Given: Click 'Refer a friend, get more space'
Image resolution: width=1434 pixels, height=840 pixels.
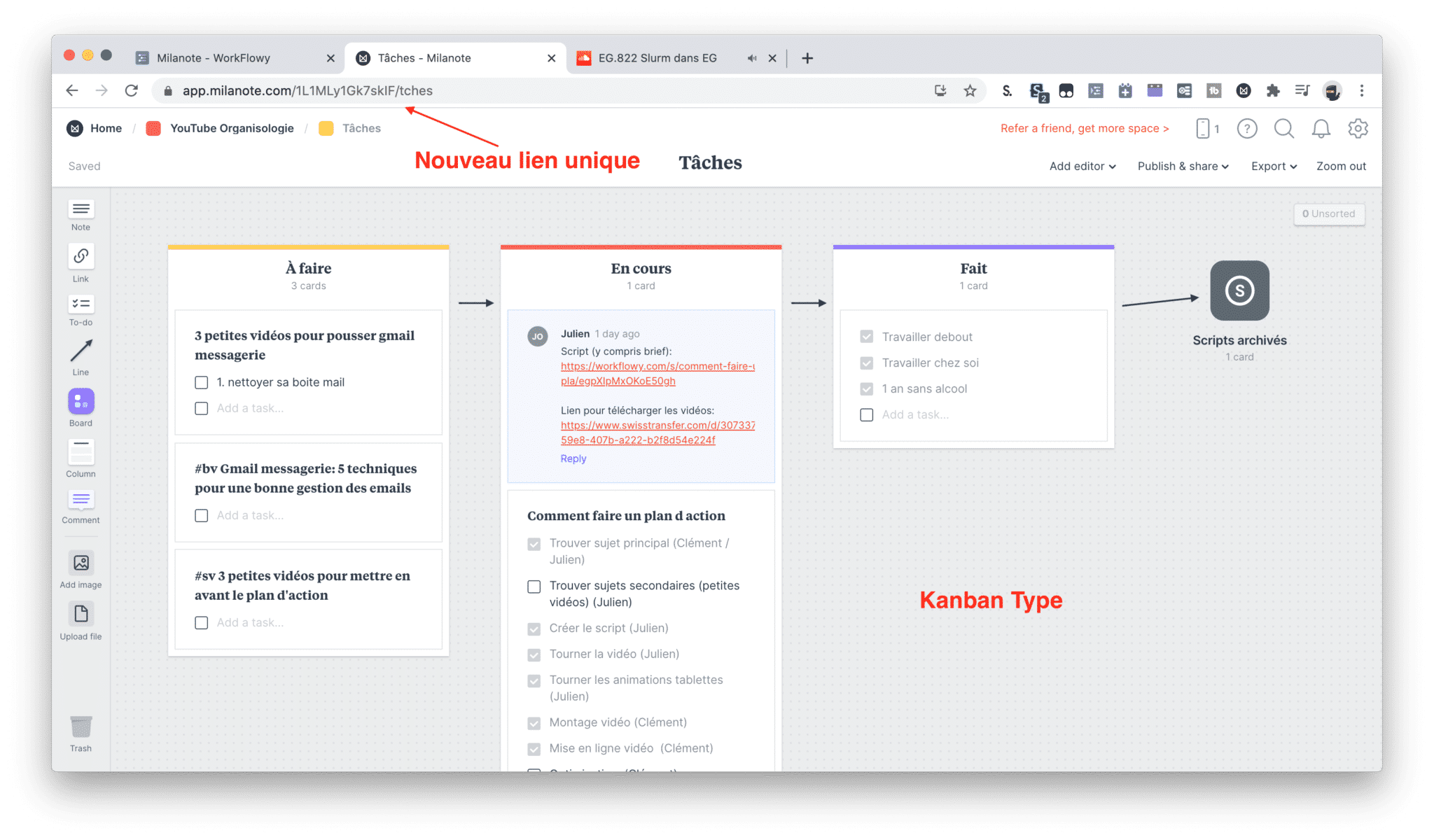Looking at the screenshot, I should pyautogui.click(x=1085, y=128).
